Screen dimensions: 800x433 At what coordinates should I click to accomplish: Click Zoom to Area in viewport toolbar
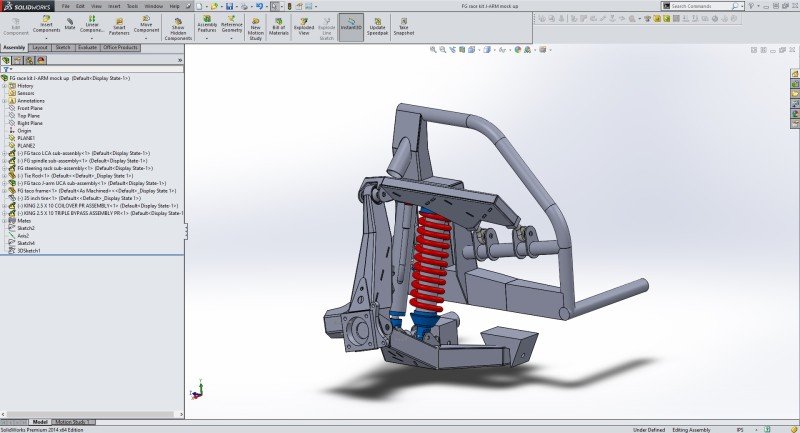tap(443, 49)
